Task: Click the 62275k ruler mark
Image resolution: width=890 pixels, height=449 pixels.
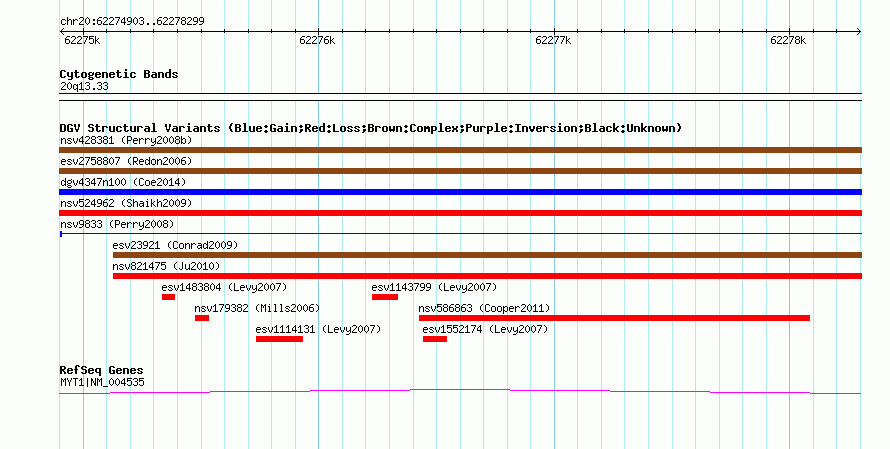Action: coord(82,40)
